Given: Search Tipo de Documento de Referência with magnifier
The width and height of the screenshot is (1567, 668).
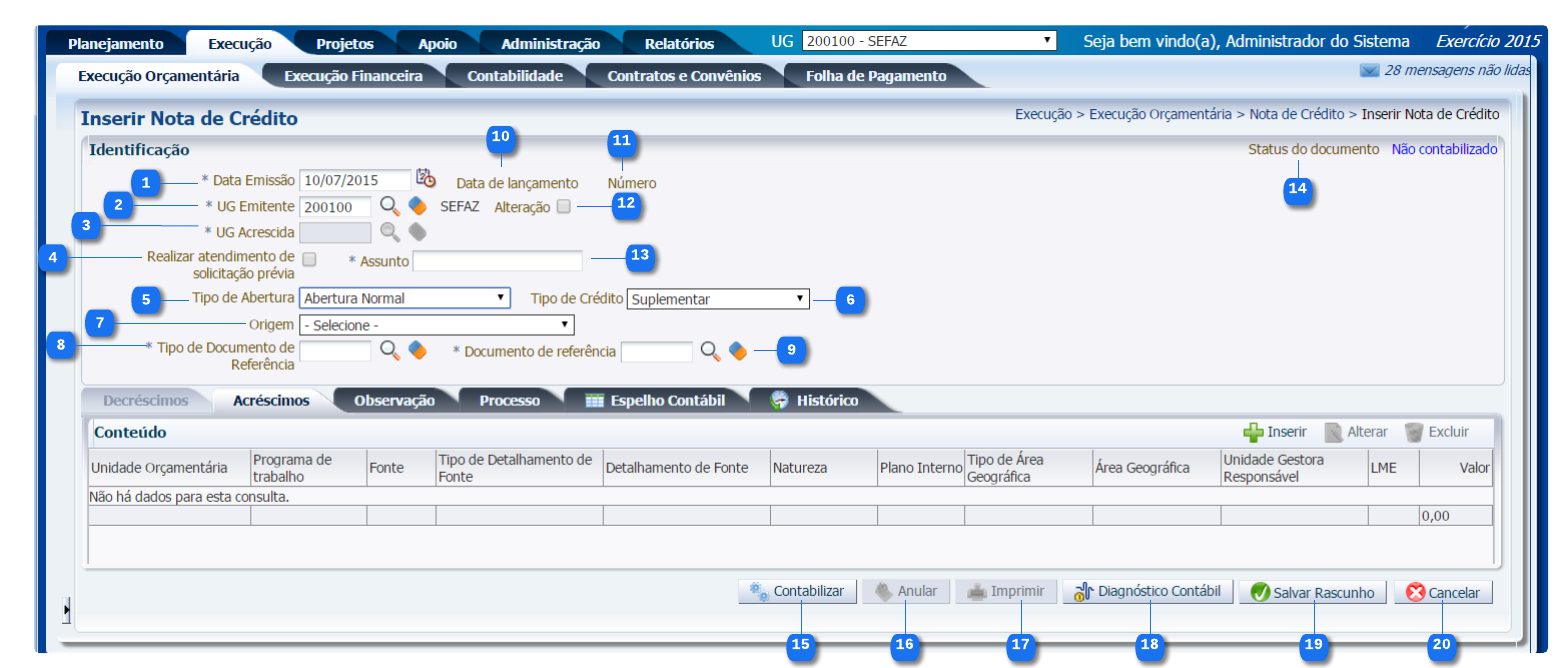Looking at the screenshot, I should tap(389, 350).
